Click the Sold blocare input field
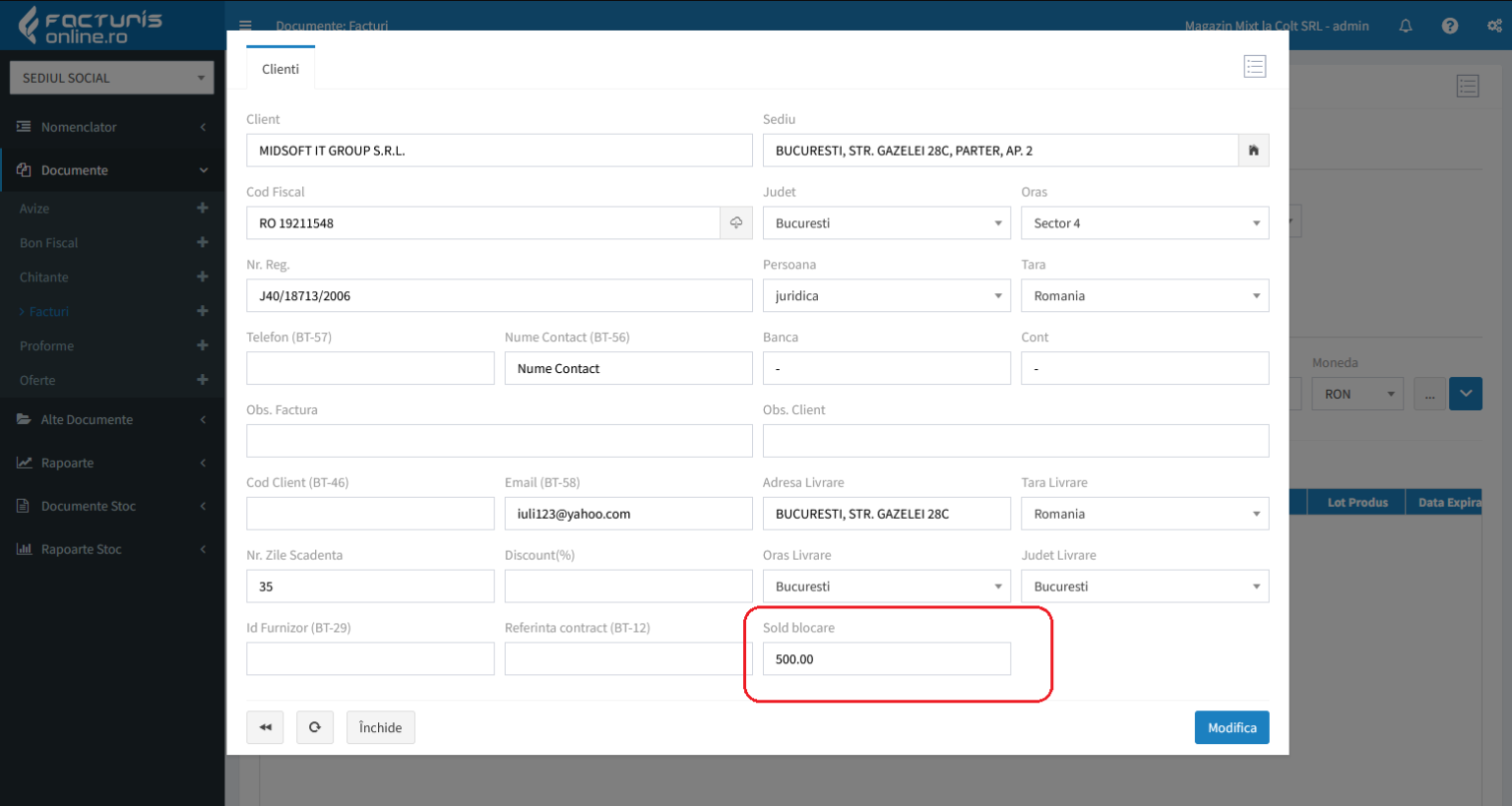 pyautogui.click(x=886, y=659)
